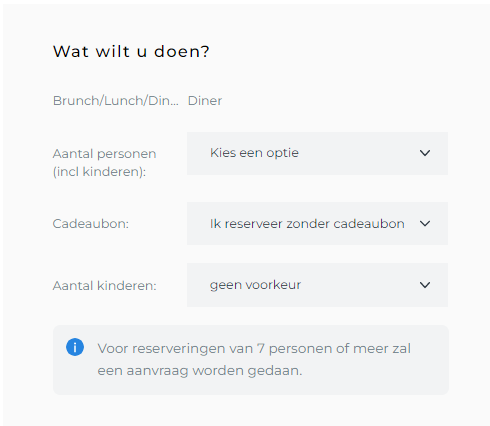Click chevron arrow in Aantal personen dropdown

[425, 153]
